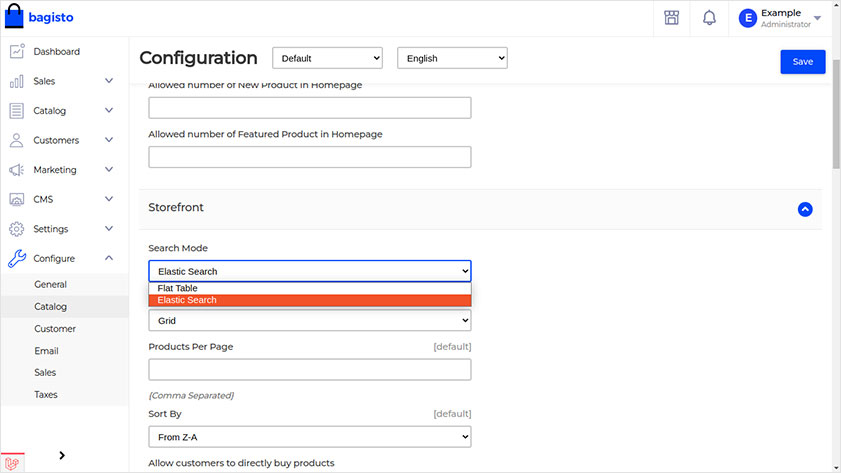This screenshot has width=841, height=473.
Task: Open the Customer configuration submenu link
Action: click(x=55, y=329)
